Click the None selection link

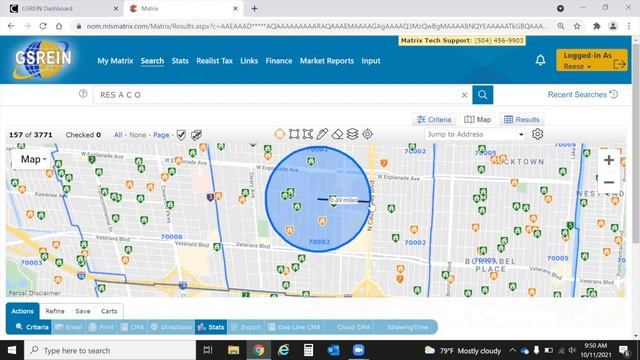[138, 135]
